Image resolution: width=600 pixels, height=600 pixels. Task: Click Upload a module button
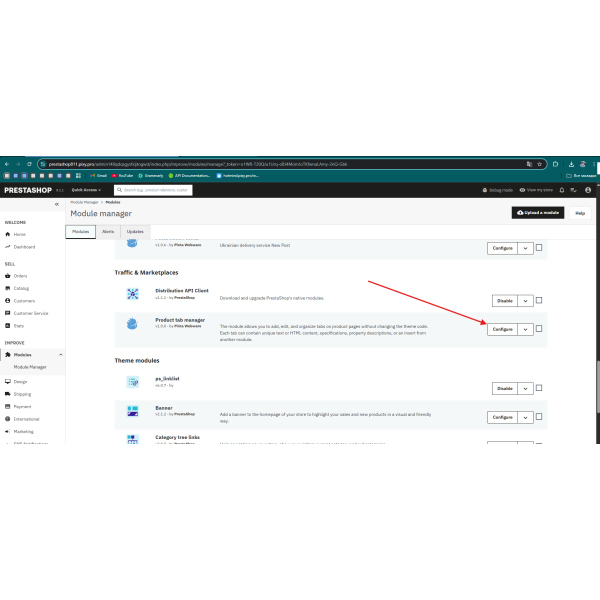(x=538, y=213)
